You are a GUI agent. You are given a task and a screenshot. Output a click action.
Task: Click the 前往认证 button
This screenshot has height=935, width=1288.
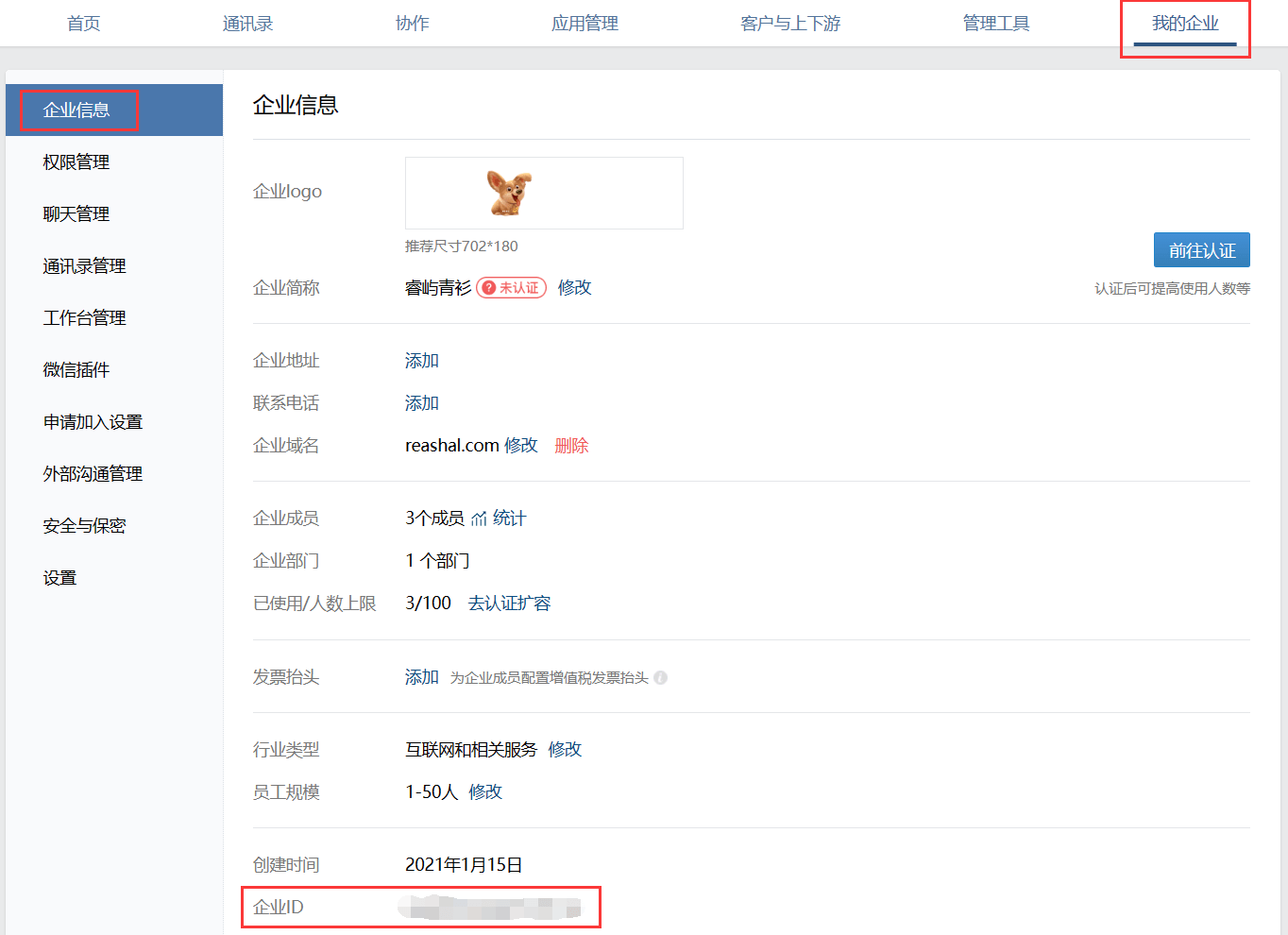[1201, 249]
